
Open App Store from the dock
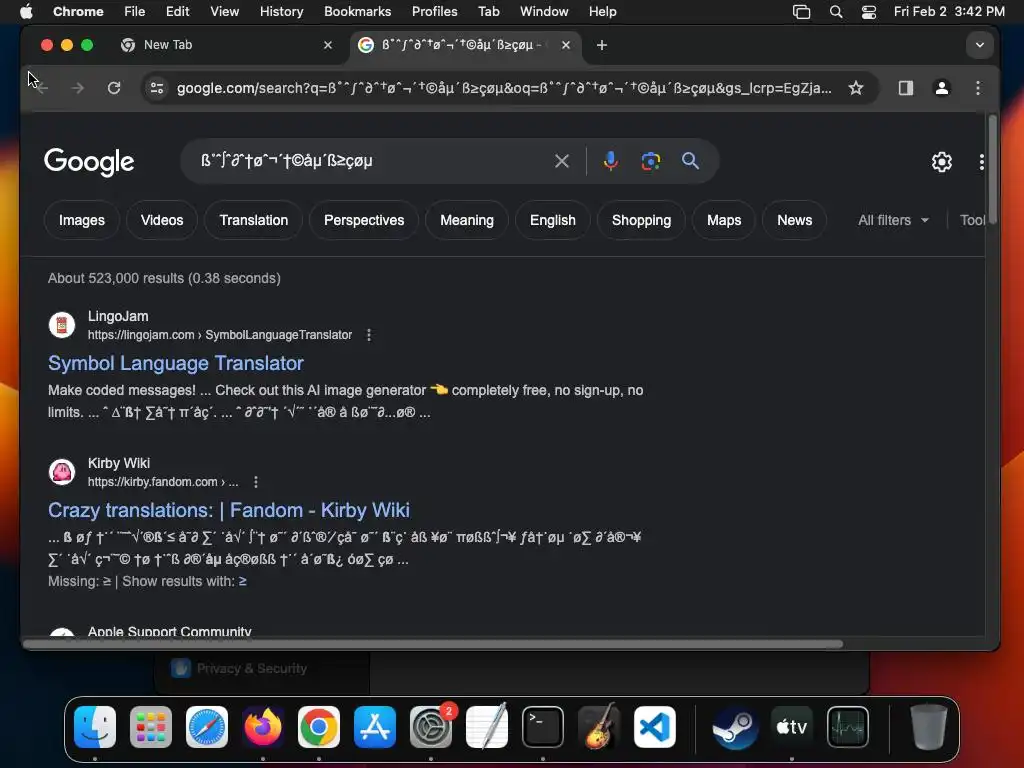[x=375, y=727]
